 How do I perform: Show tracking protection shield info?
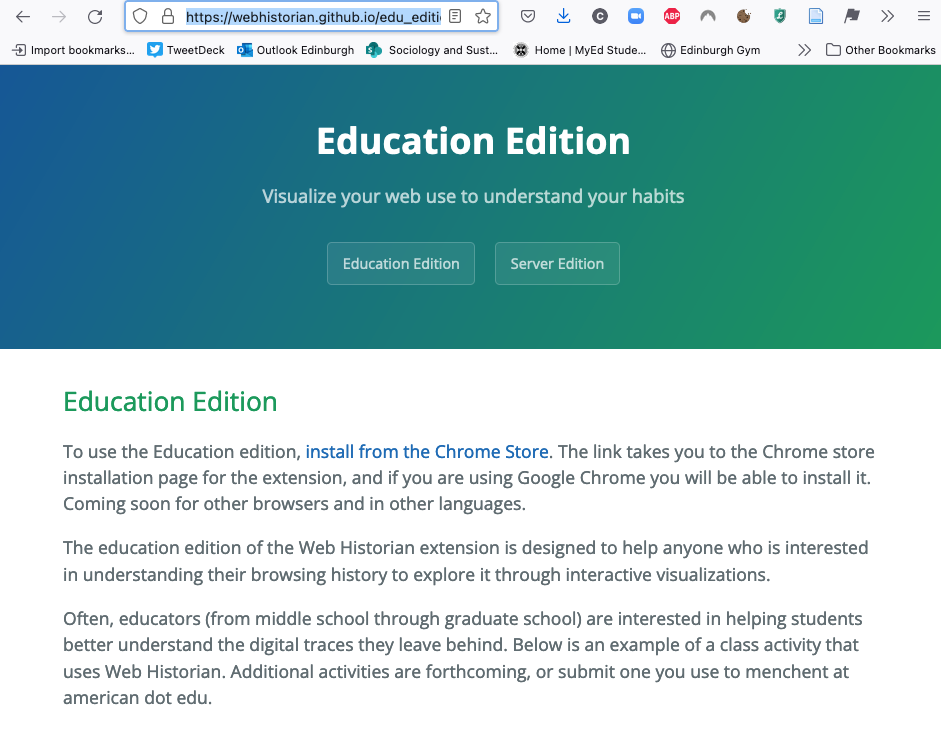(x=140, y=16)
